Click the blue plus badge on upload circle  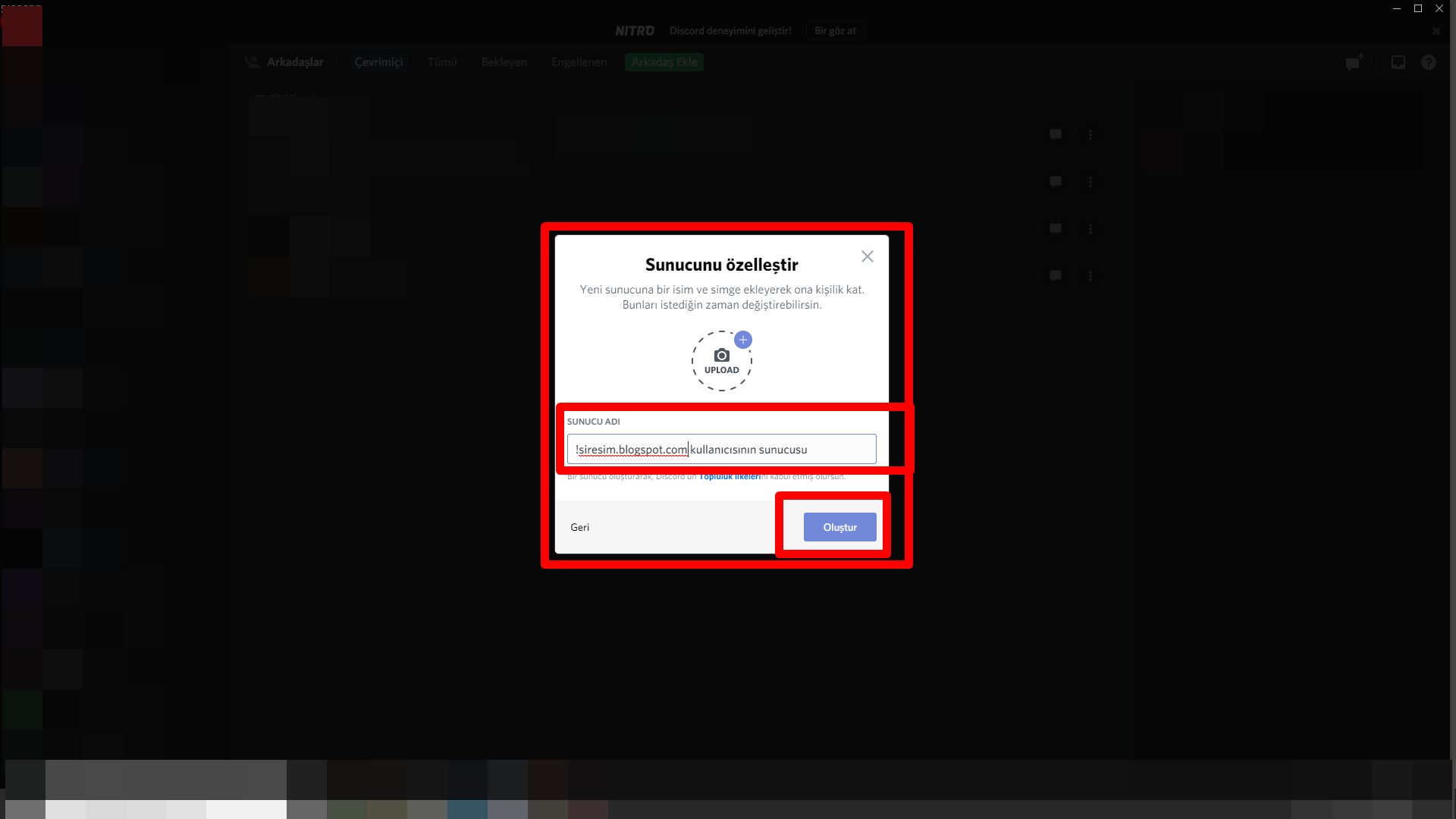coord(743,340)
